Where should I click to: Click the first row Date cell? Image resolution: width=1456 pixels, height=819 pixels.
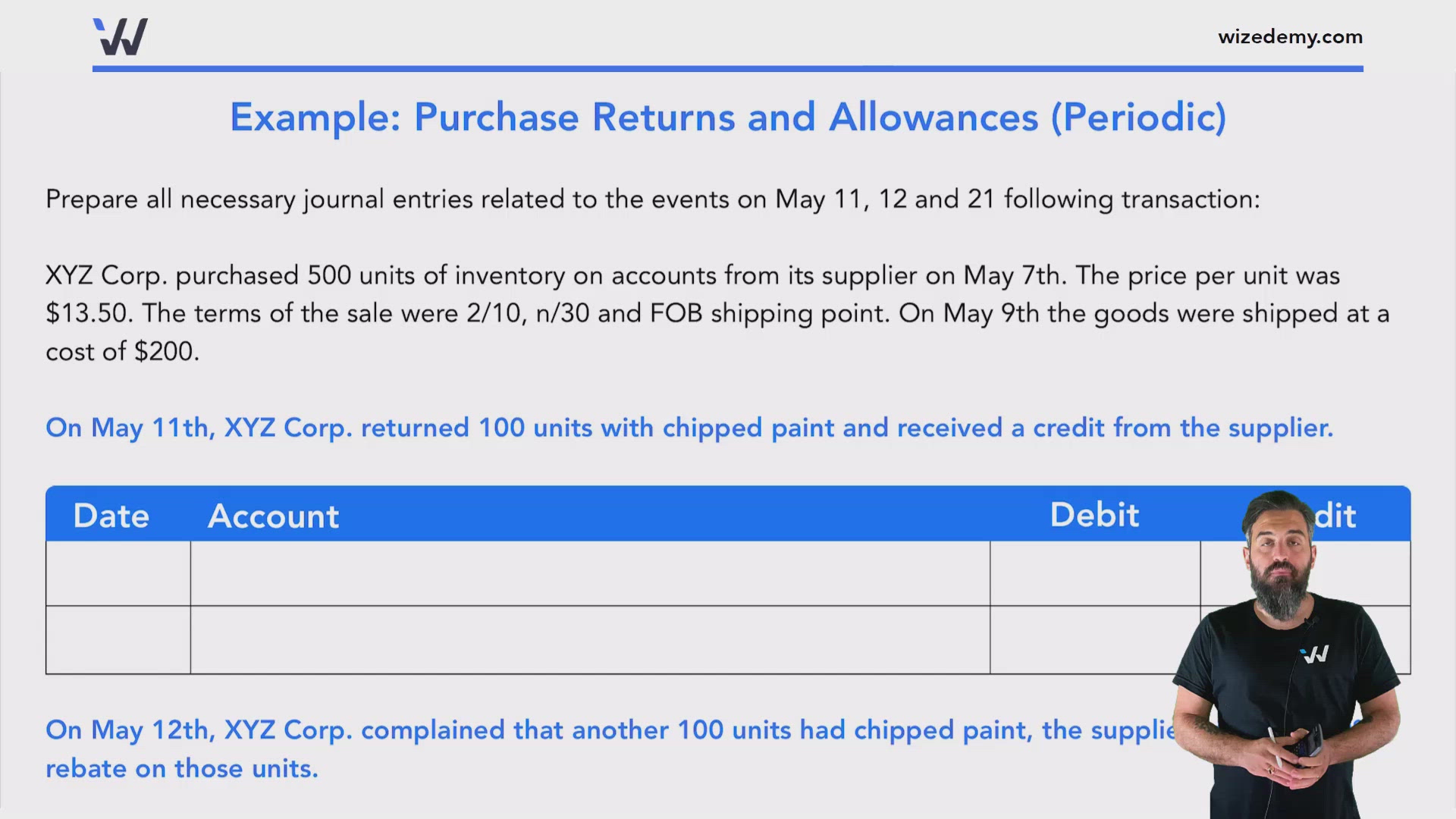[x=118, y=573]
